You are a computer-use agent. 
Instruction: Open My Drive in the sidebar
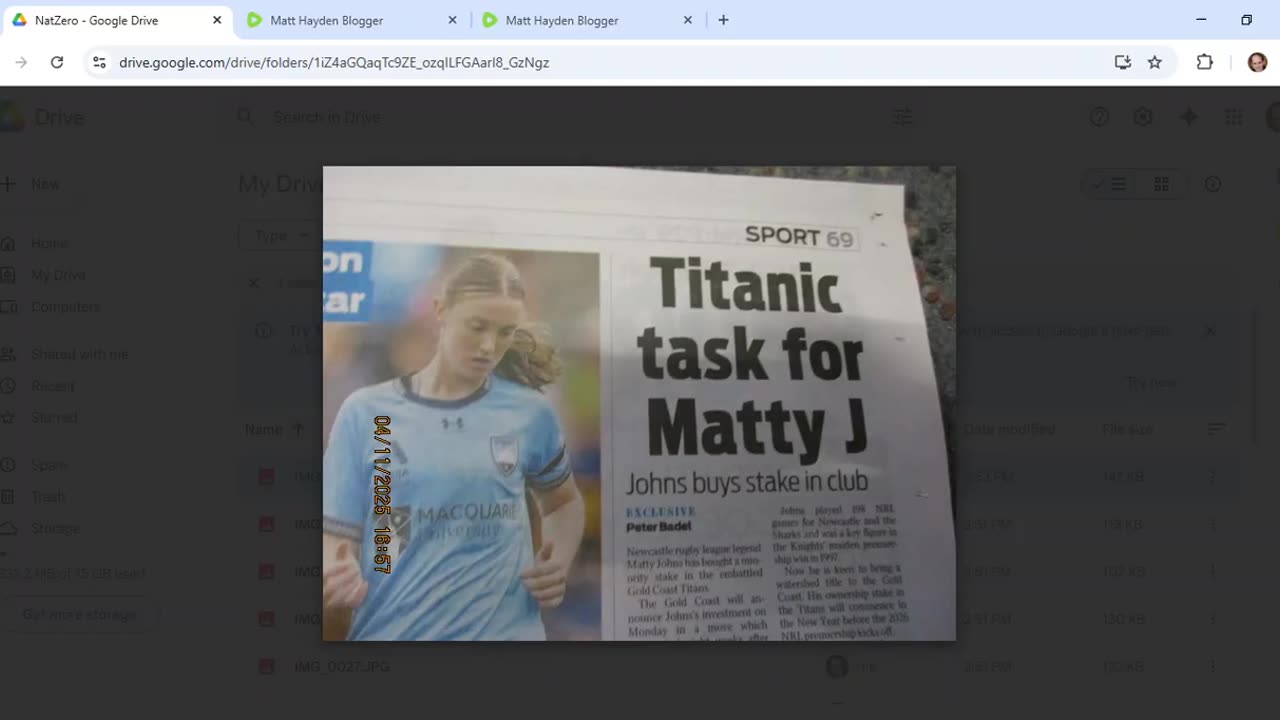58,275
